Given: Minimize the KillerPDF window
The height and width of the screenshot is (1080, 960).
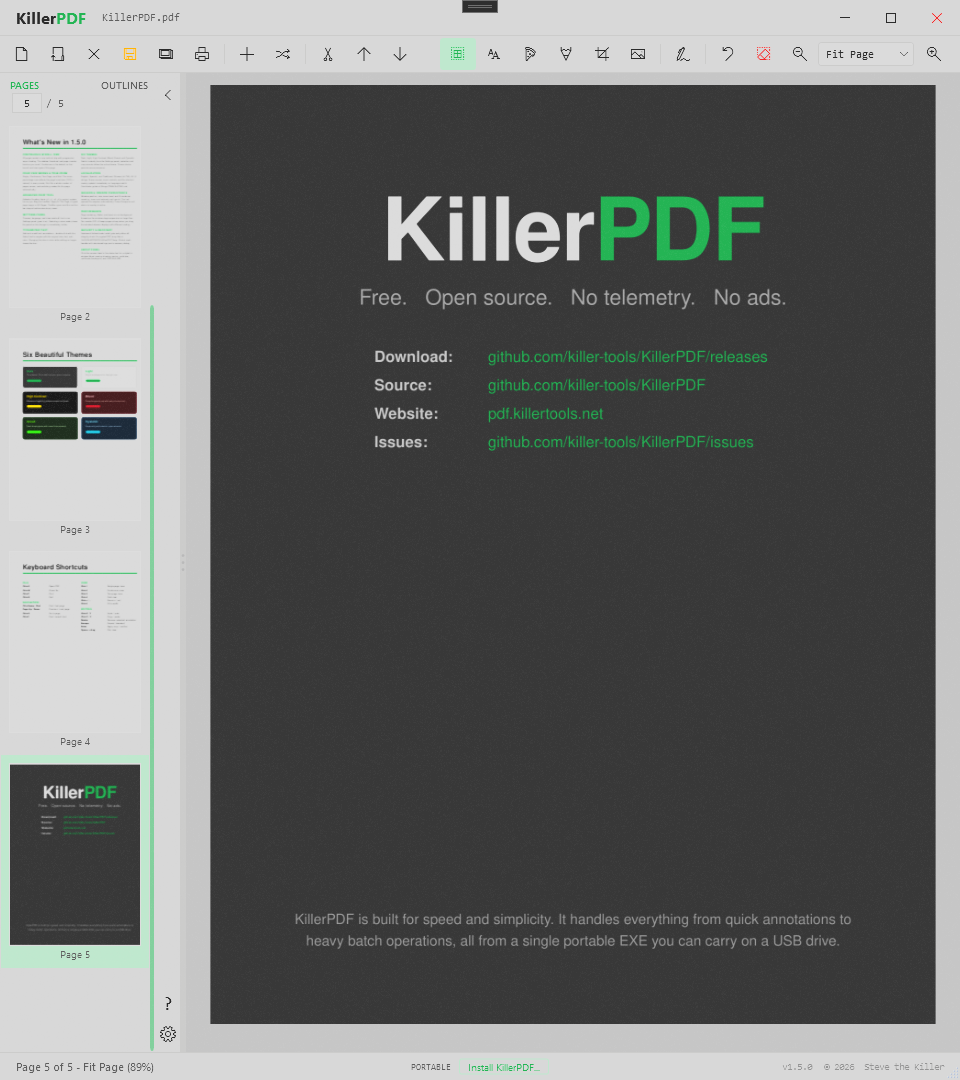Looking at the screenshot, I should click(x=845, y=18).
